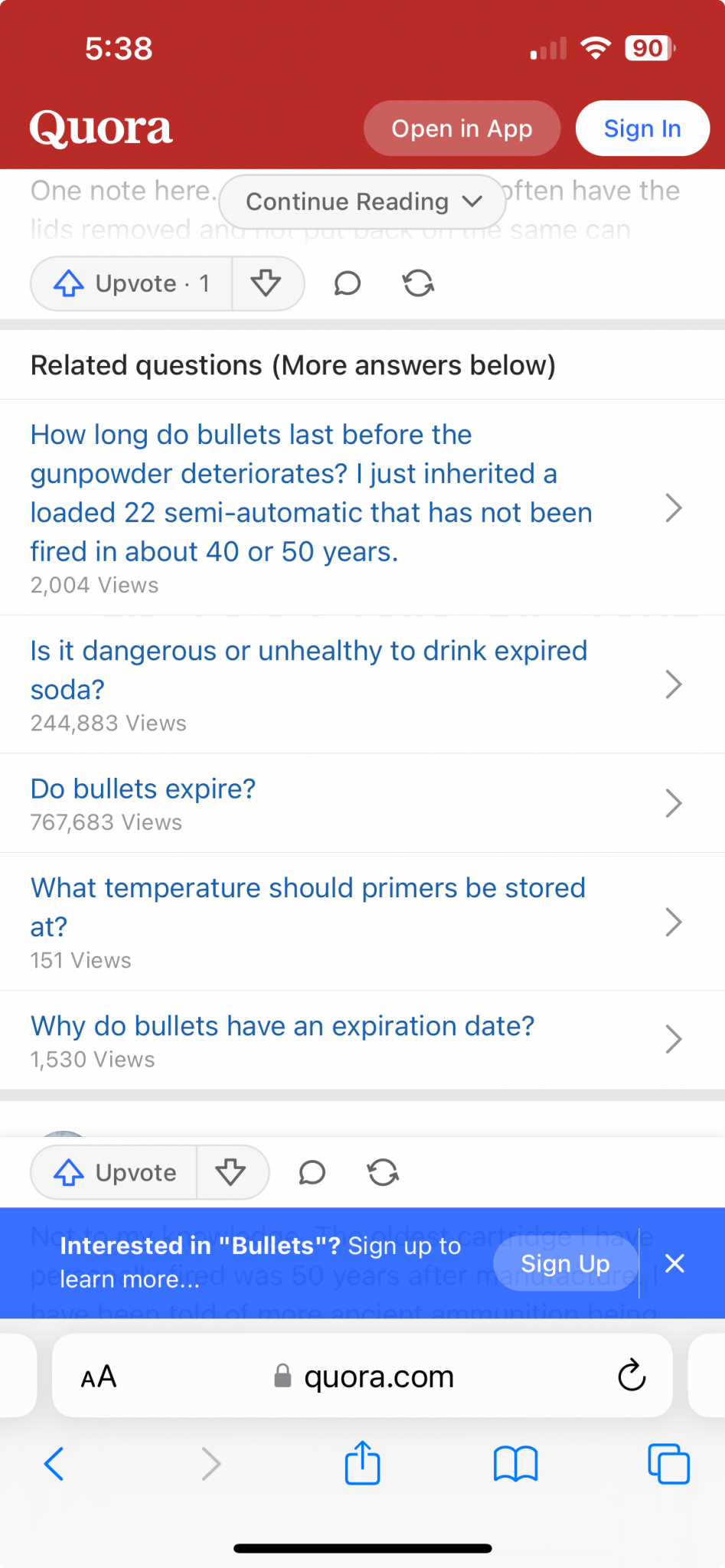Open chevron next to 'Do bullets expire?'
The height and width of the screenshot is (1568, 725).
674,803
